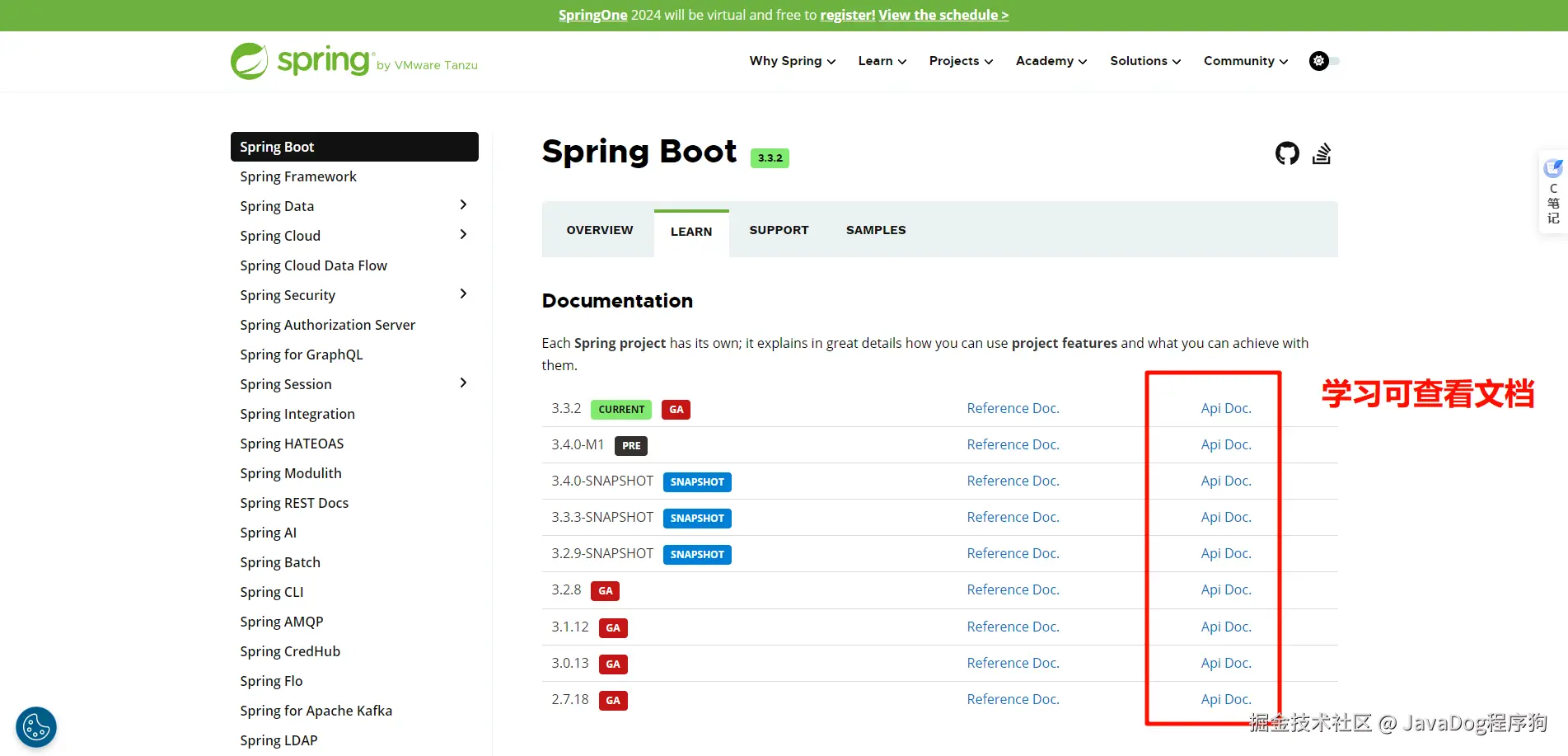The height and width of the screenshot is (756, 1568).
Task: Open Api Doc. for 3.2.9-SNAPSHOT
Action: point(1226,553)
